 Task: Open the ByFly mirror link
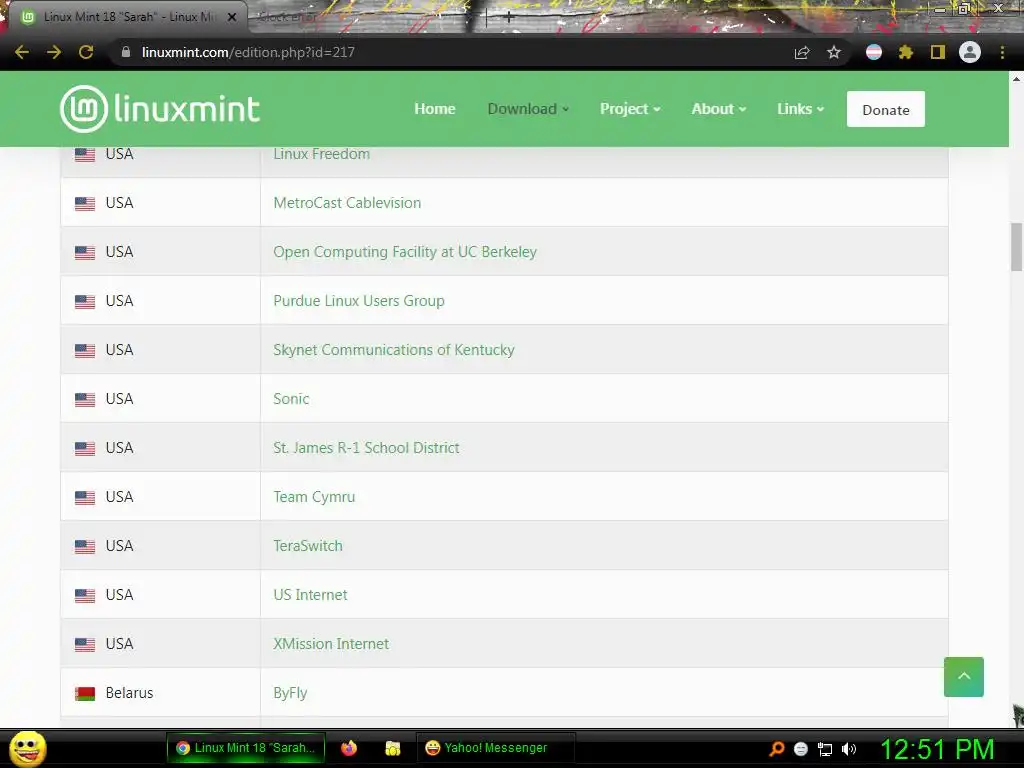point(290,693)
